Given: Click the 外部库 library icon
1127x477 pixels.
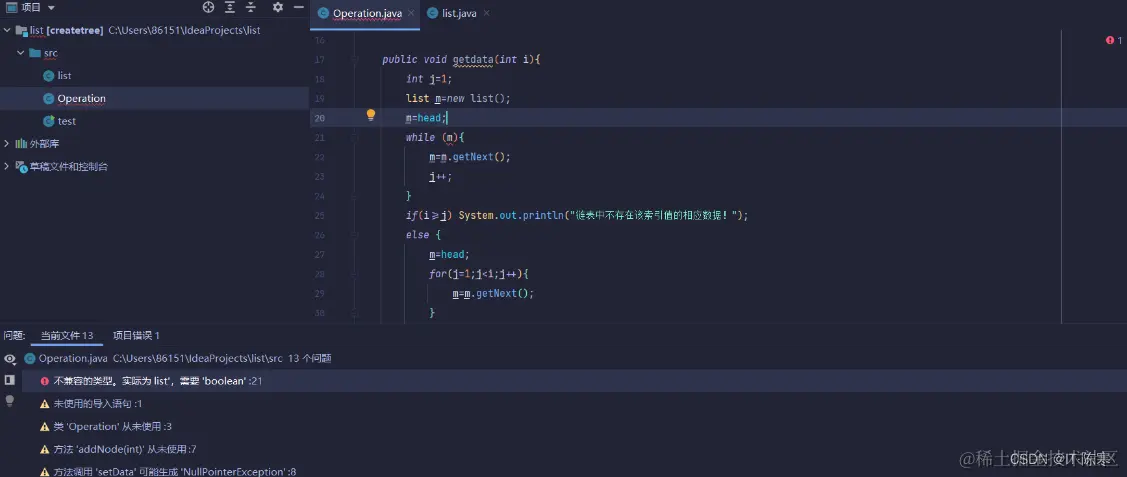Looking at the screenshot, I should (x=22, y=144).
